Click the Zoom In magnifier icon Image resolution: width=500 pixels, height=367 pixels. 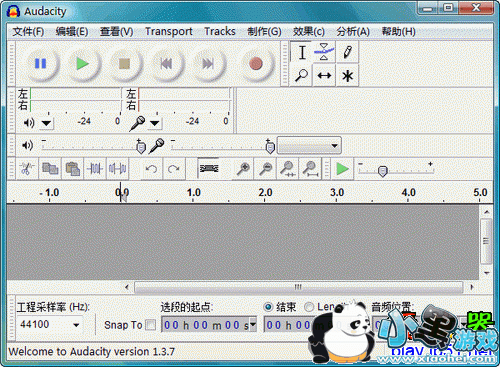coord(243,169)
